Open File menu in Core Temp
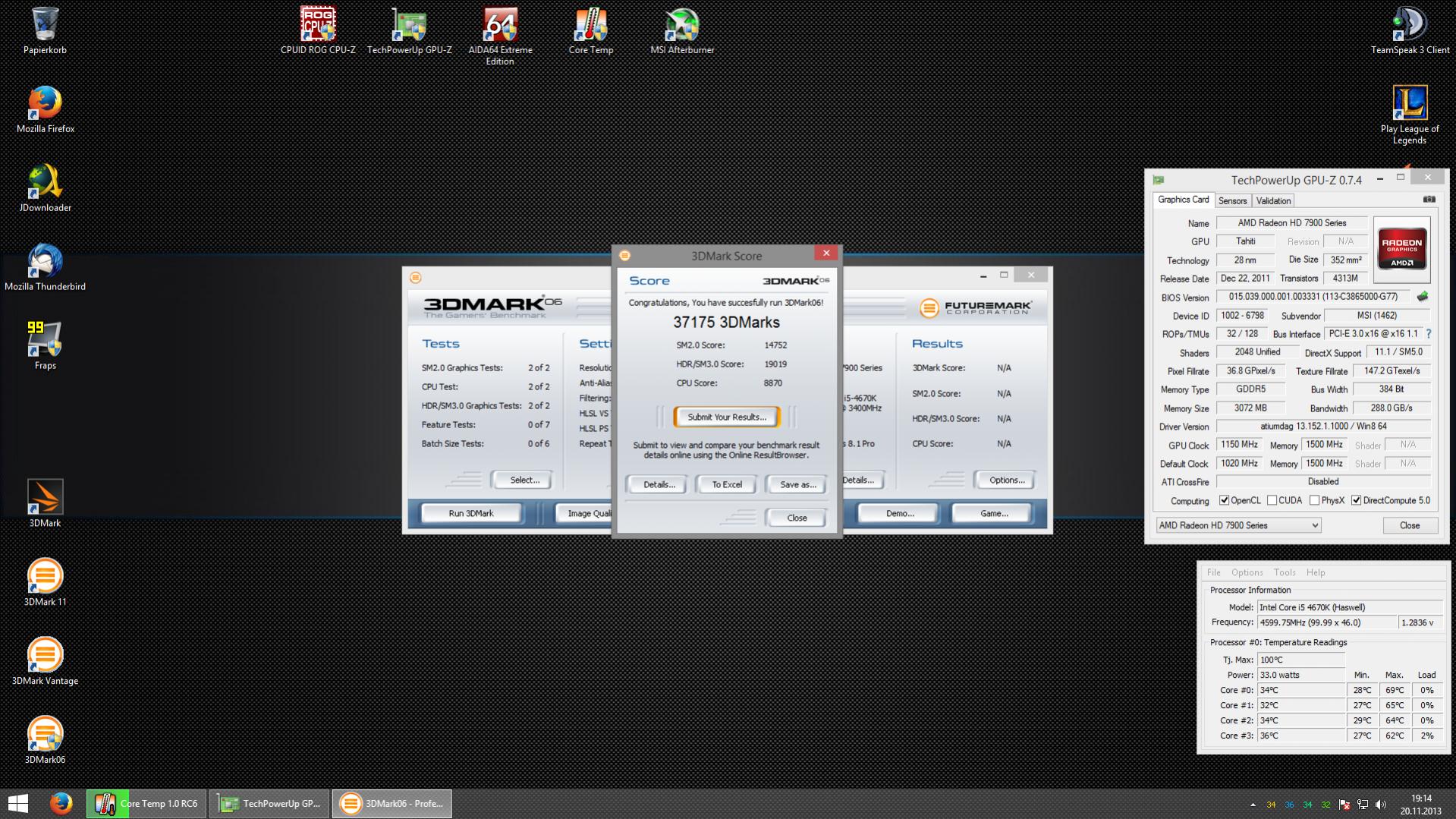Screen dimensions: 1456x819 point(1214,572)
